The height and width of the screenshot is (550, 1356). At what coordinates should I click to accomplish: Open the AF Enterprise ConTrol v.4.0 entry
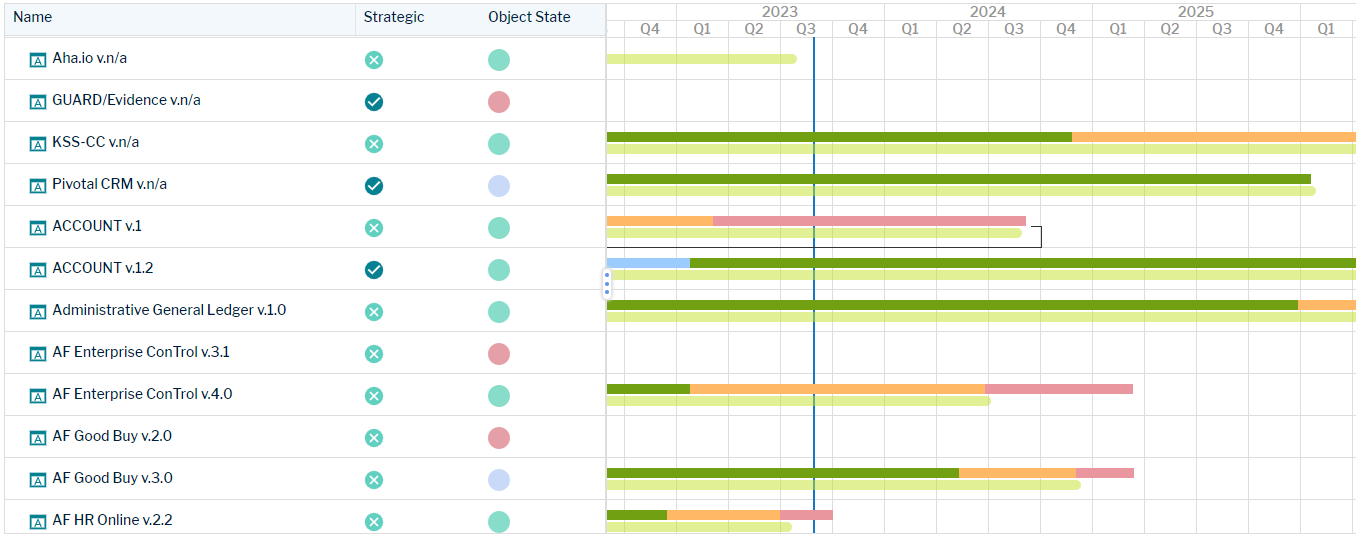142,394
